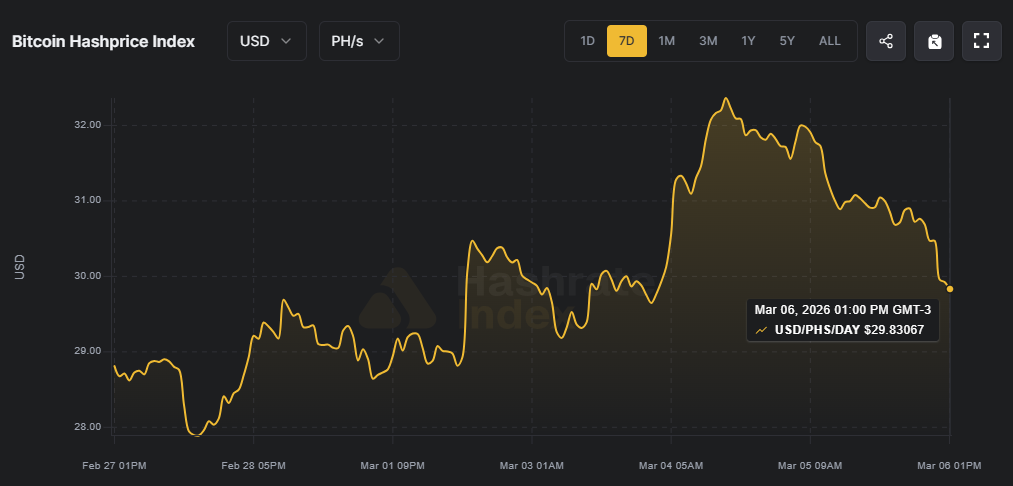Select the 1D time range
Viewport: 1013px width, 486px height.
tap(588, 41)
